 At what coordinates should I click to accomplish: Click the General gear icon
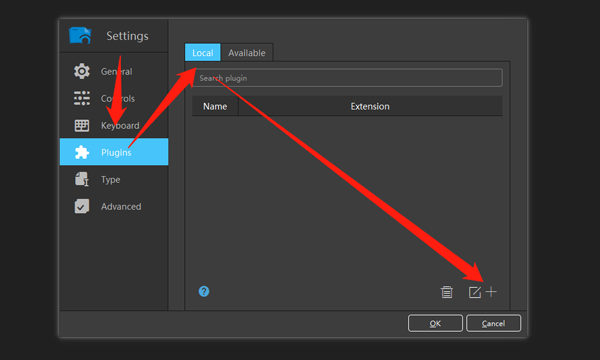[x=82, y=72]
